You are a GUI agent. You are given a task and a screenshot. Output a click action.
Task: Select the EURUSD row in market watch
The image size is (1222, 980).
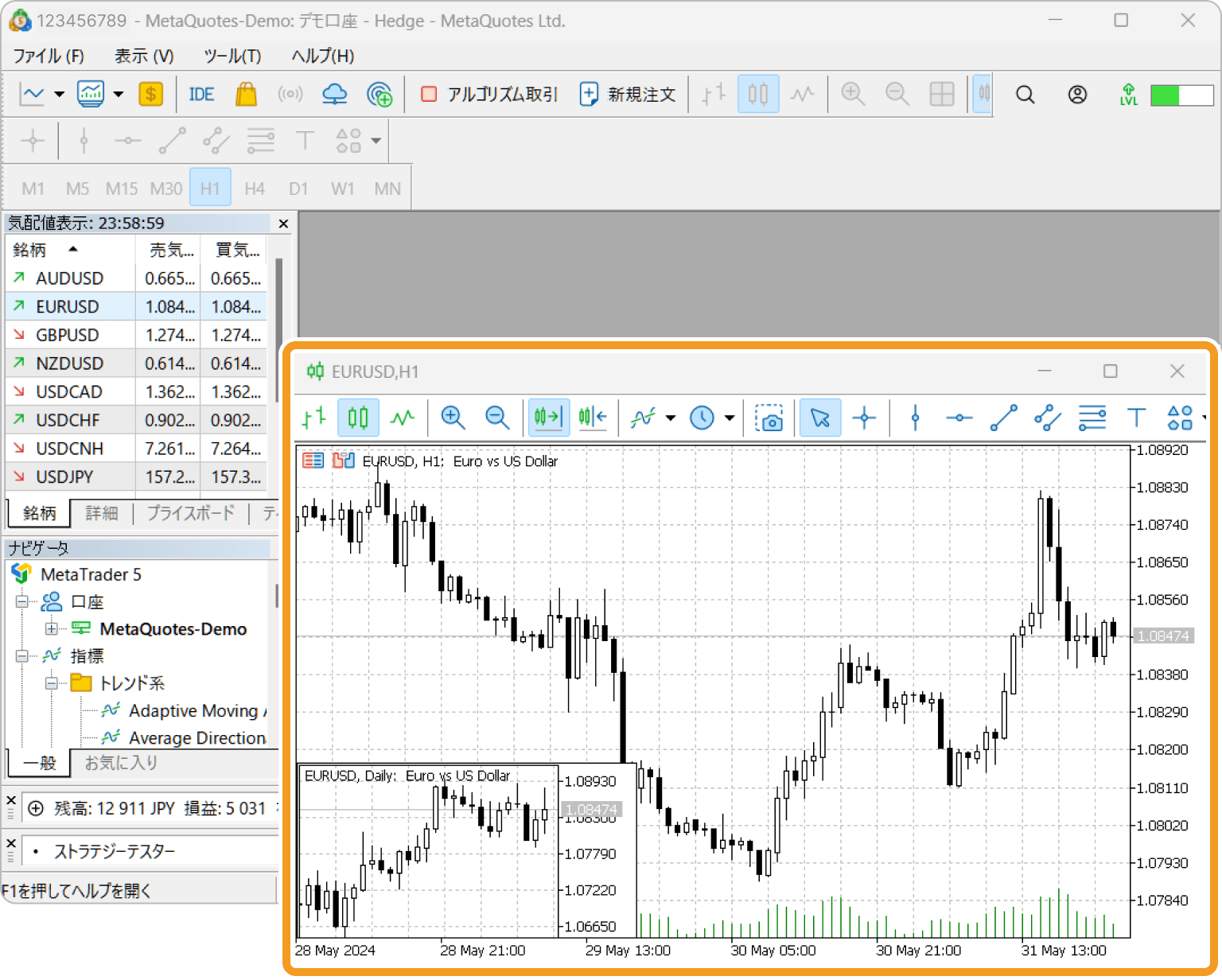(x=136, y=306)
